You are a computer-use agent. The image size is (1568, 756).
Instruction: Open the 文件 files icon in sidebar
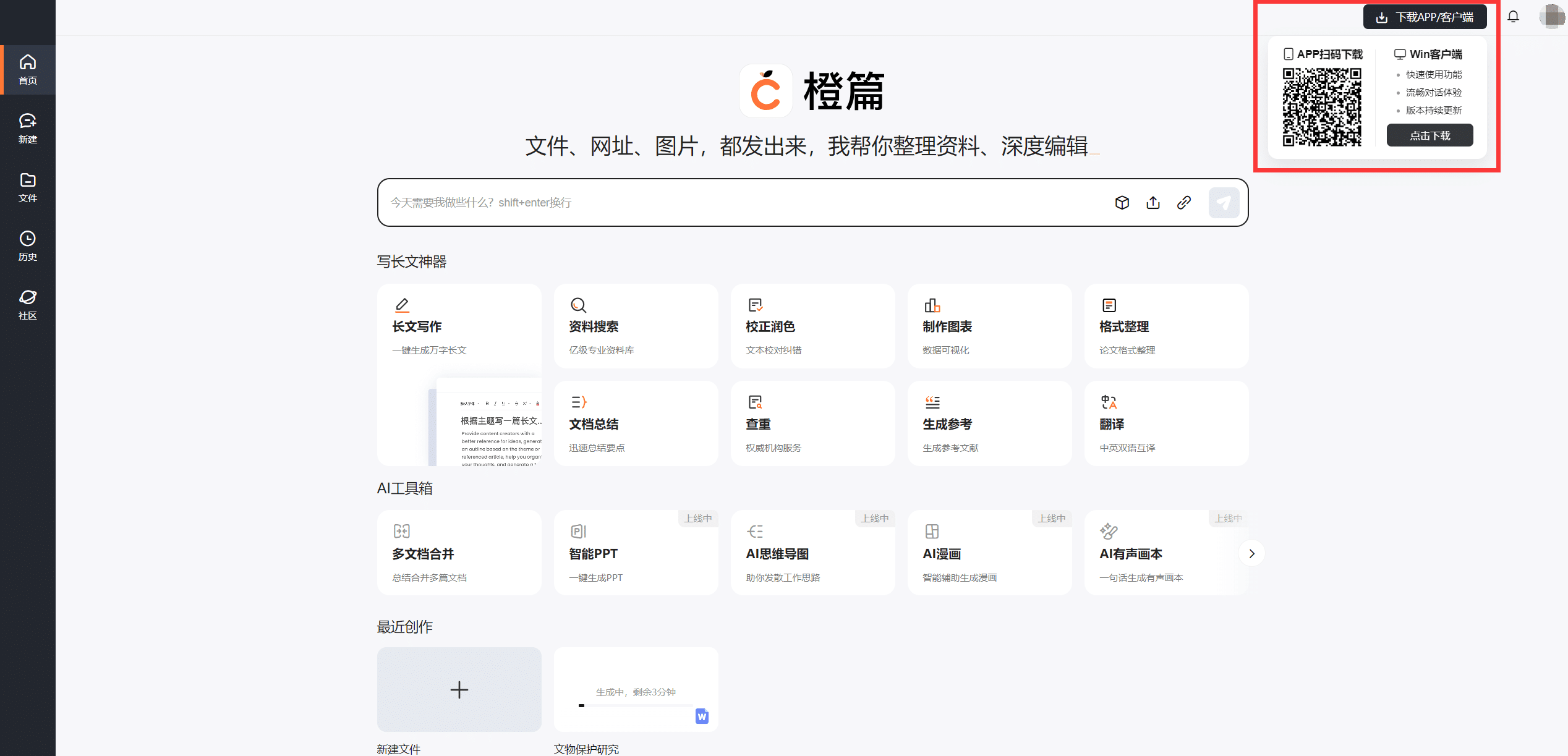point(28,181)
